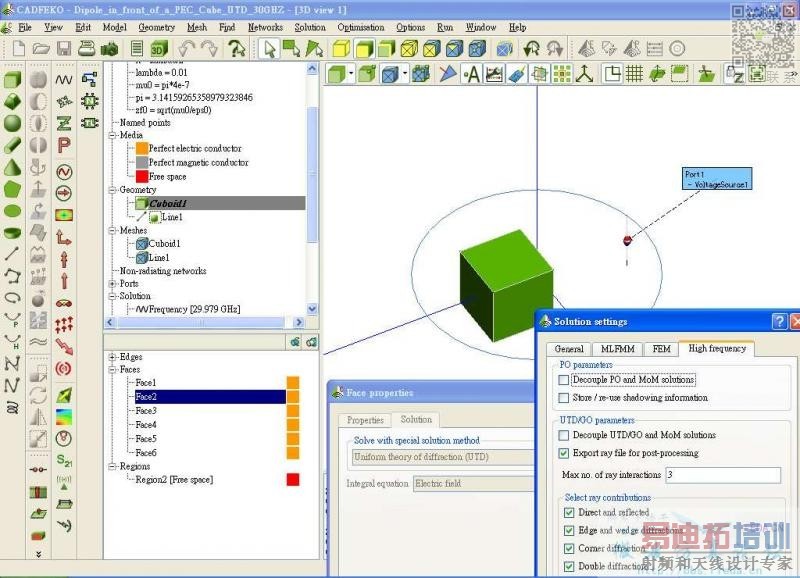Image resolution: width=800 pixels, height=578 pixels.
Task: Open a model file with folder icon
Action: 41,49
